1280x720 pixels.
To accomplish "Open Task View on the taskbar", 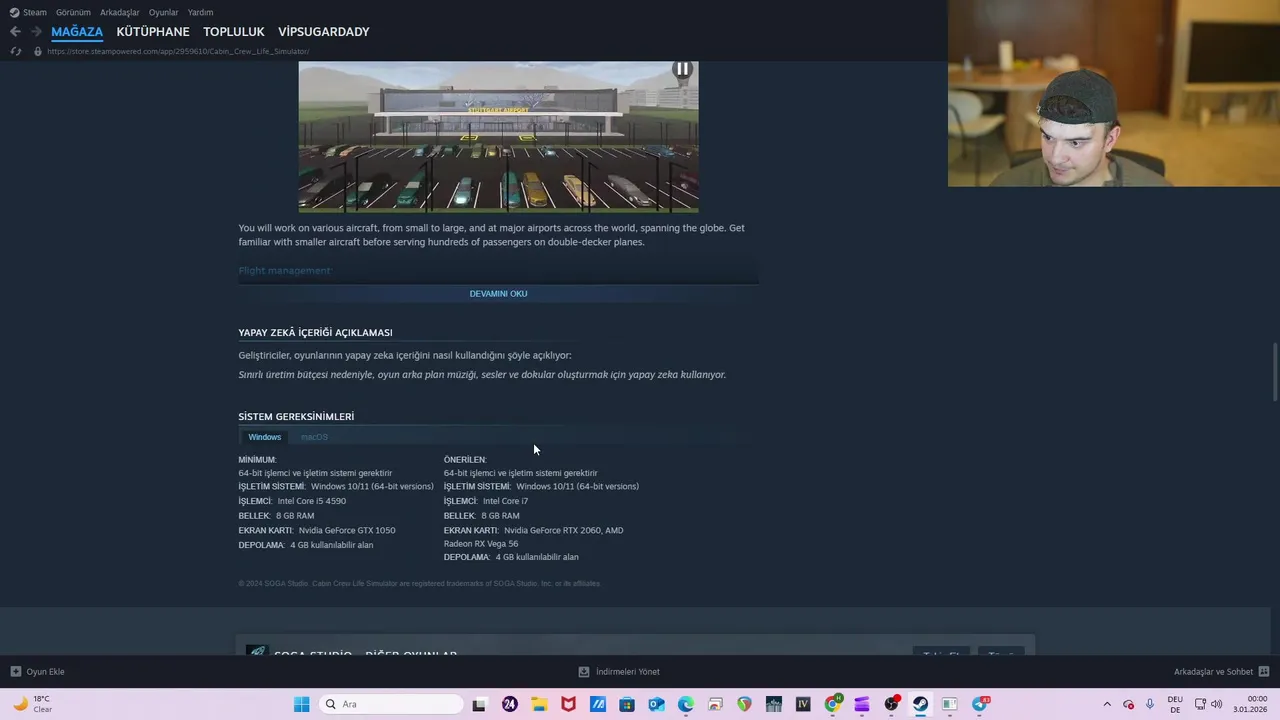I will 479,704.
